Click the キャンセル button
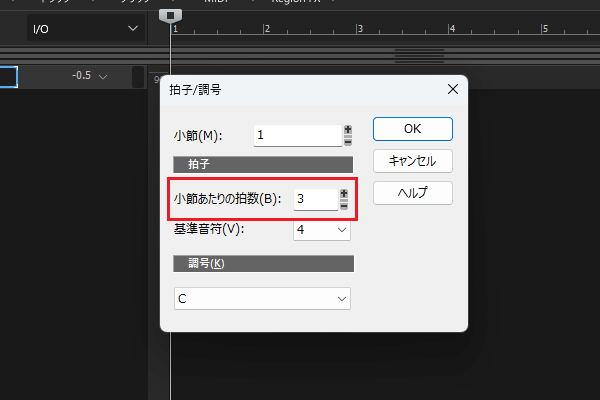600x400 pixels. point(412,161)
